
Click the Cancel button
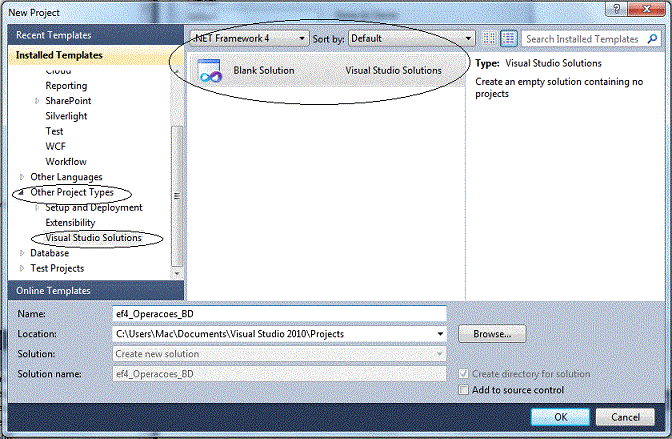pyautogui.click(x=625, y=417)
